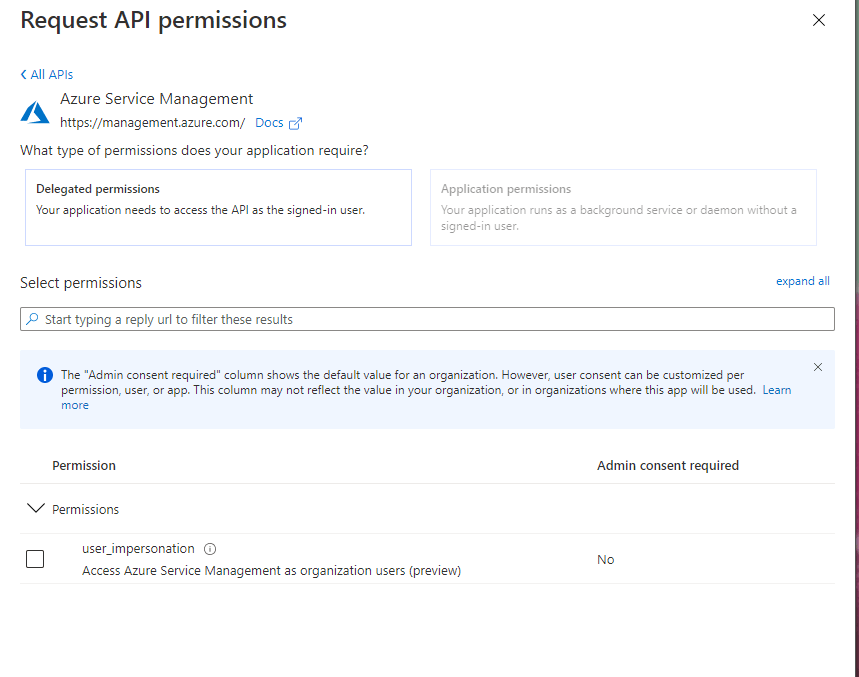This screenshot has width=859, height=677.
Task: Open the Docs link
Action: [269, 123]
